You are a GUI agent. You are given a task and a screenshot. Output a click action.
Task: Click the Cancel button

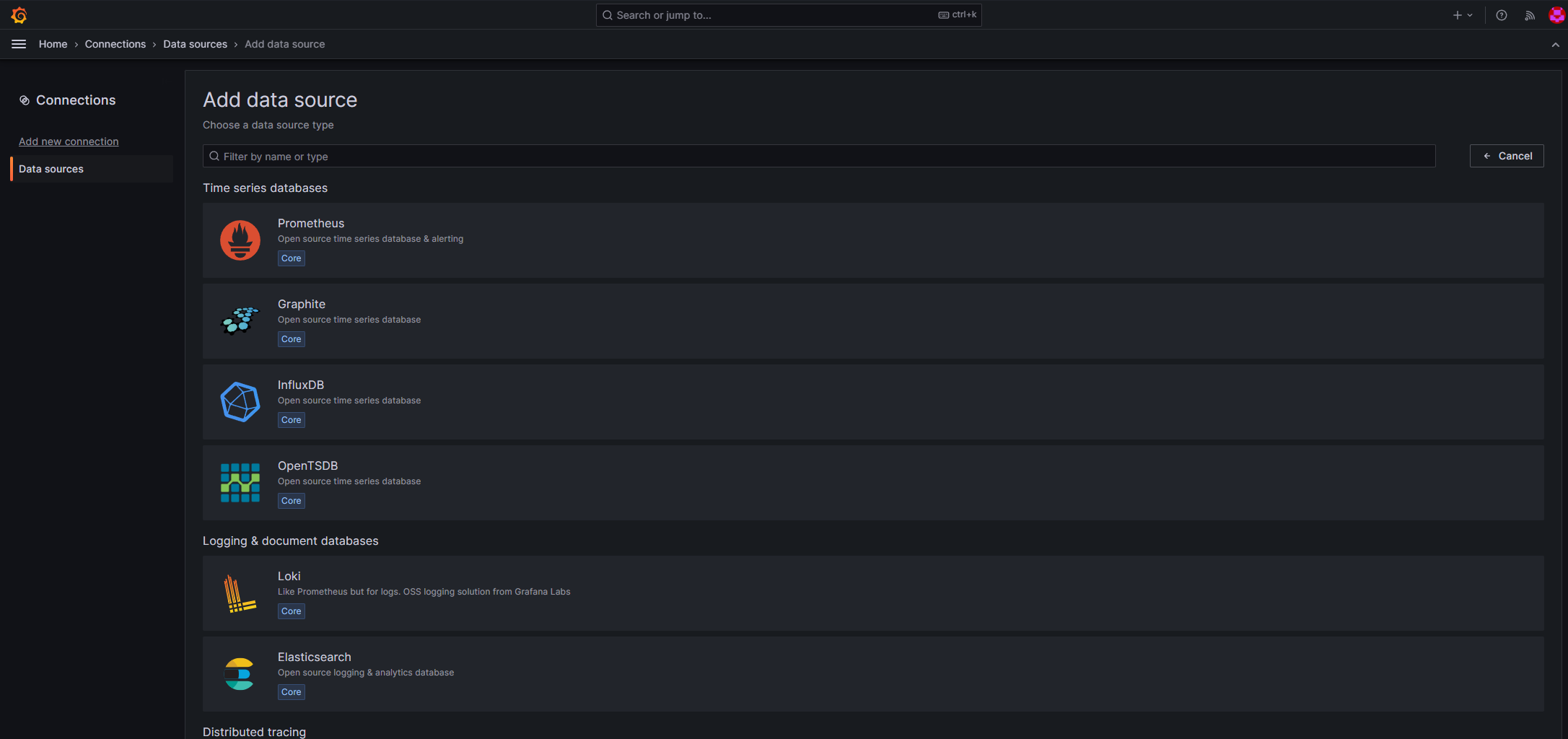tap(1507, 155)
